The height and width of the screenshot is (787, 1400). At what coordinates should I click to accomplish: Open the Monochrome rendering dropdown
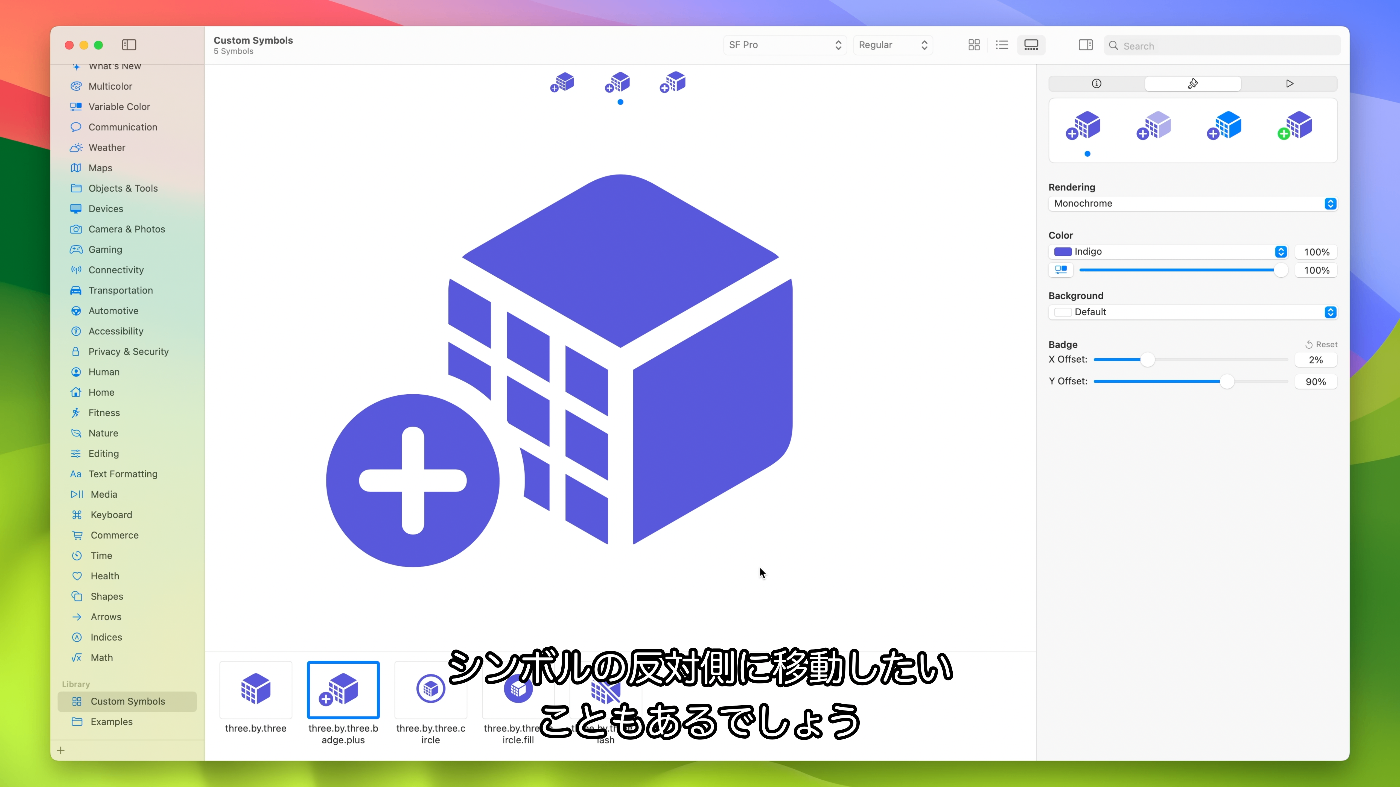click(1193, 204)
